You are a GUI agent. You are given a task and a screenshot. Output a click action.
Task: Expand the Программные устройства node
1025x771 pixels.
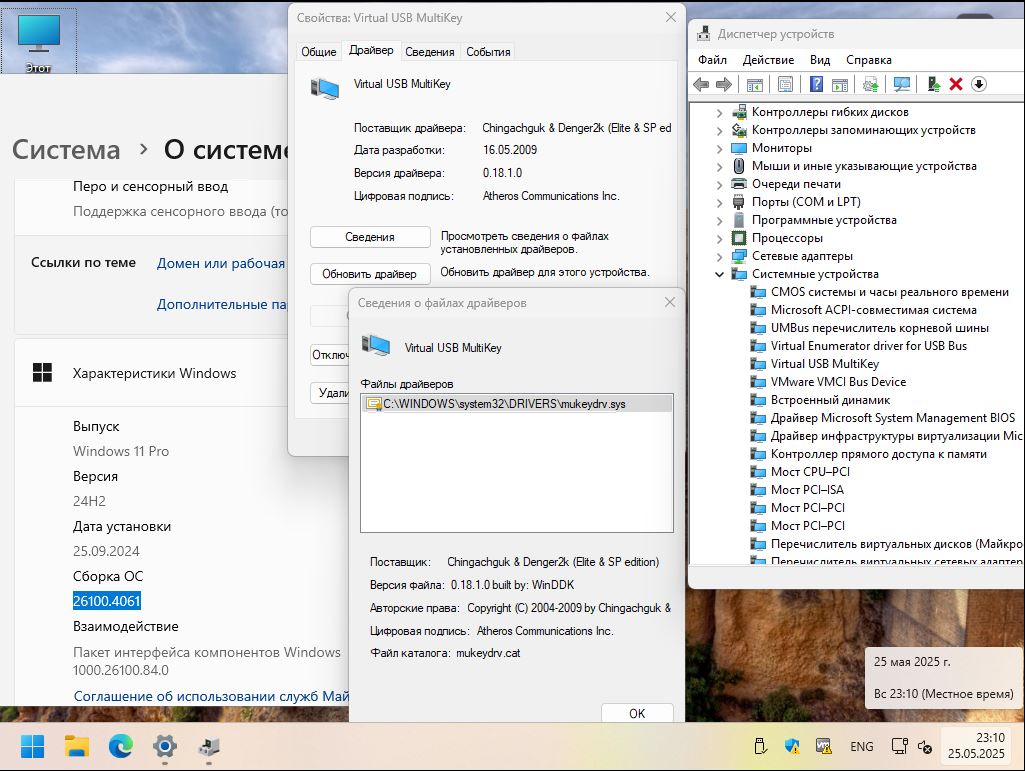click(719, 220)
